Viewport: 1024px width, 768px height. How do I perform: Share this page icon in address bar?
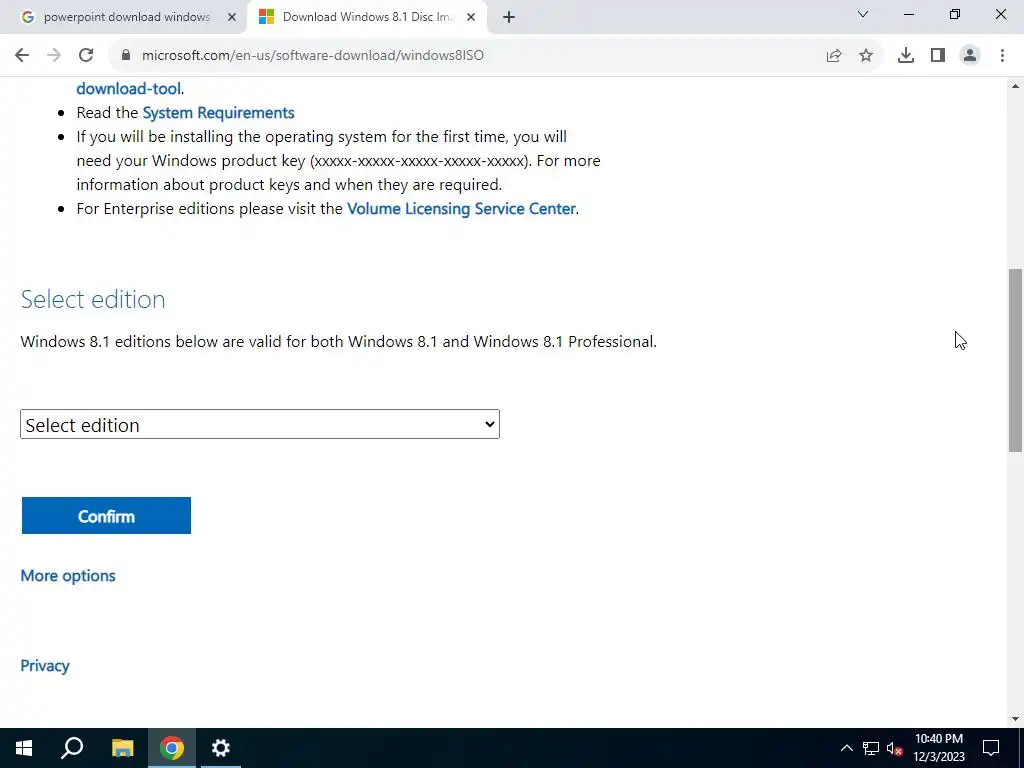coord(834,56)
